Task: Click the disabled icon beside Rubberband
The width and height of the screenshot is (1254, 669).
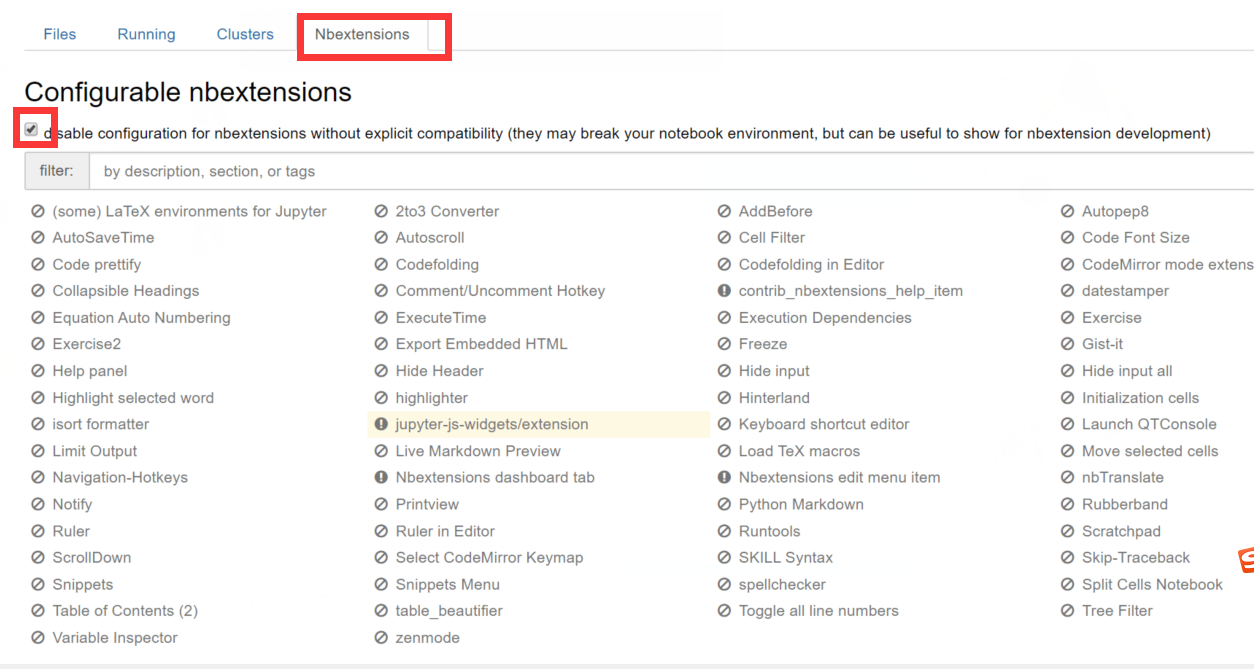Action: pos(1068,504)
